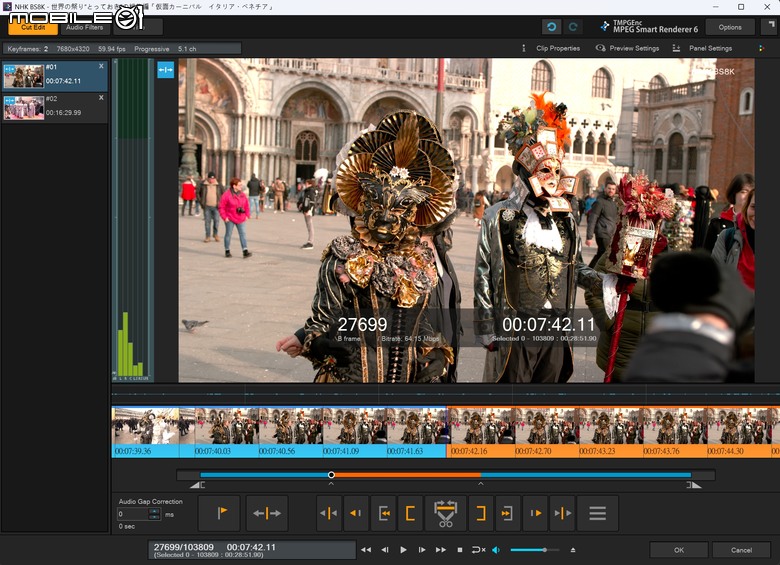Move to the next edit point

click(x=535, y=513)
